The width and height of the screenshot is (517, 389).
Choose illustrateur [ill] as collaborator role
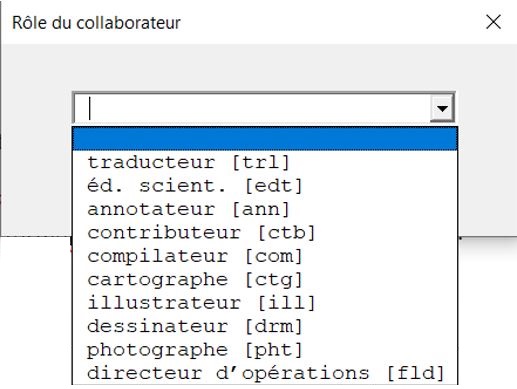265,303
